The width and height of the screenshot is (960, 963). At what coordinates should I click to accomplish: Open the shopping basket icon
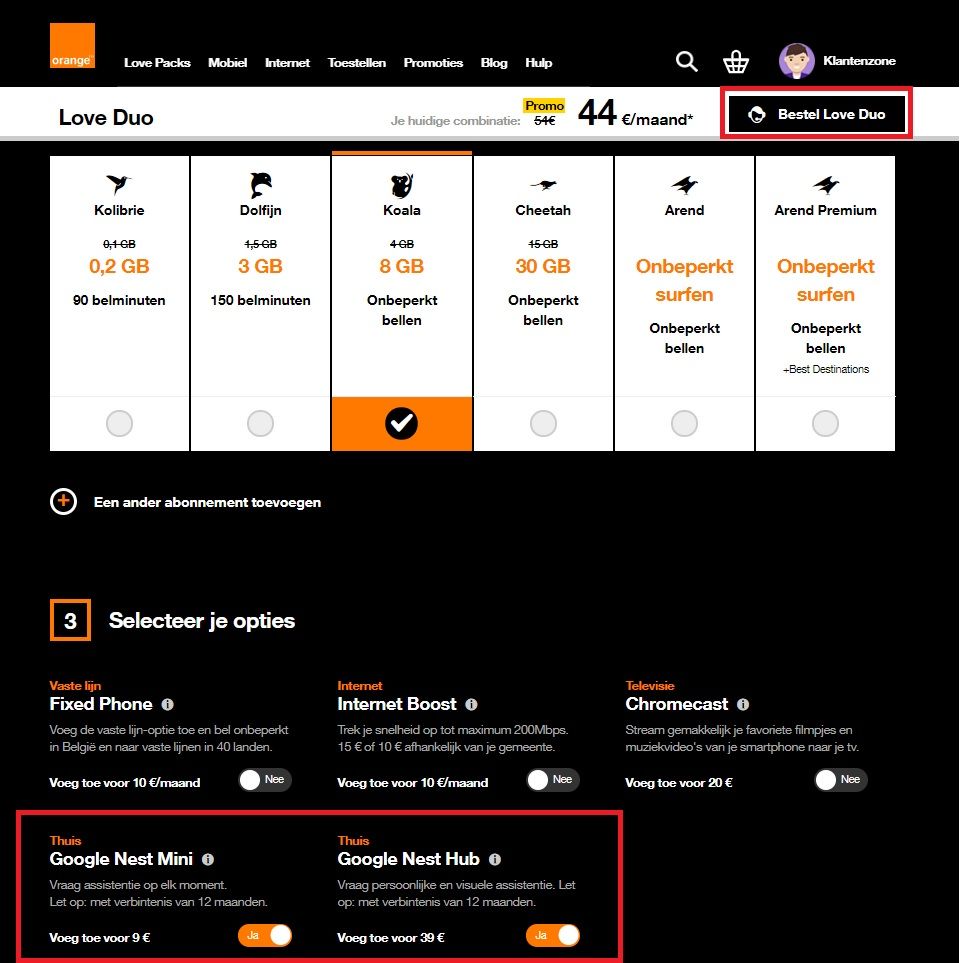[x=735, y=61]
